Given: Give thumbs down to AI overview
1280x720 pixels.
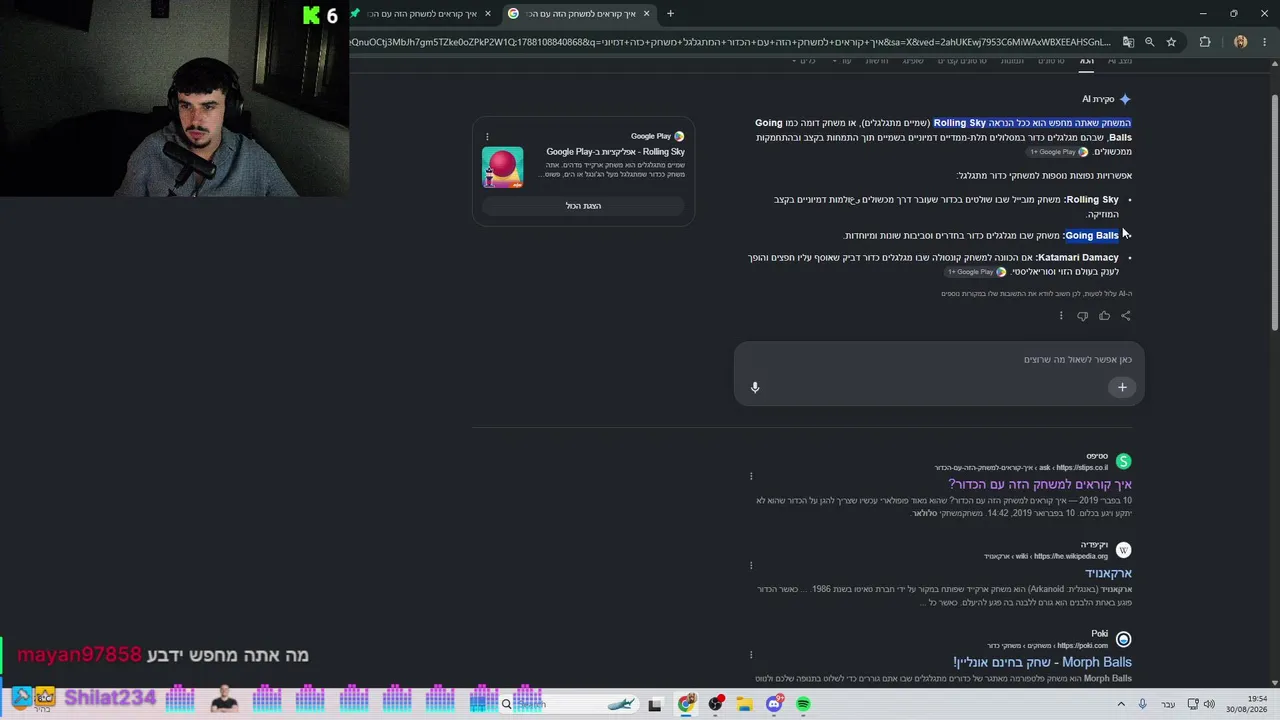Looking at the screenshot, I should (x=1082, y=316).
